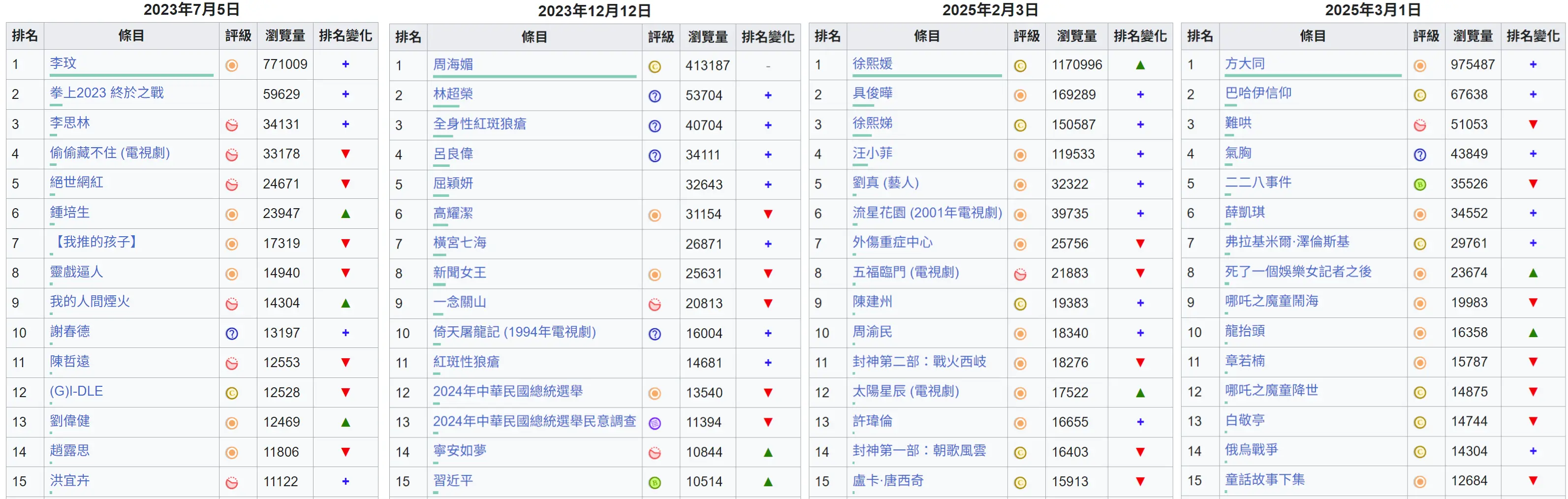Open the 薛凱琪 article link
The height and width of the screenshot is (499, 1568).
coord(1245,213)
